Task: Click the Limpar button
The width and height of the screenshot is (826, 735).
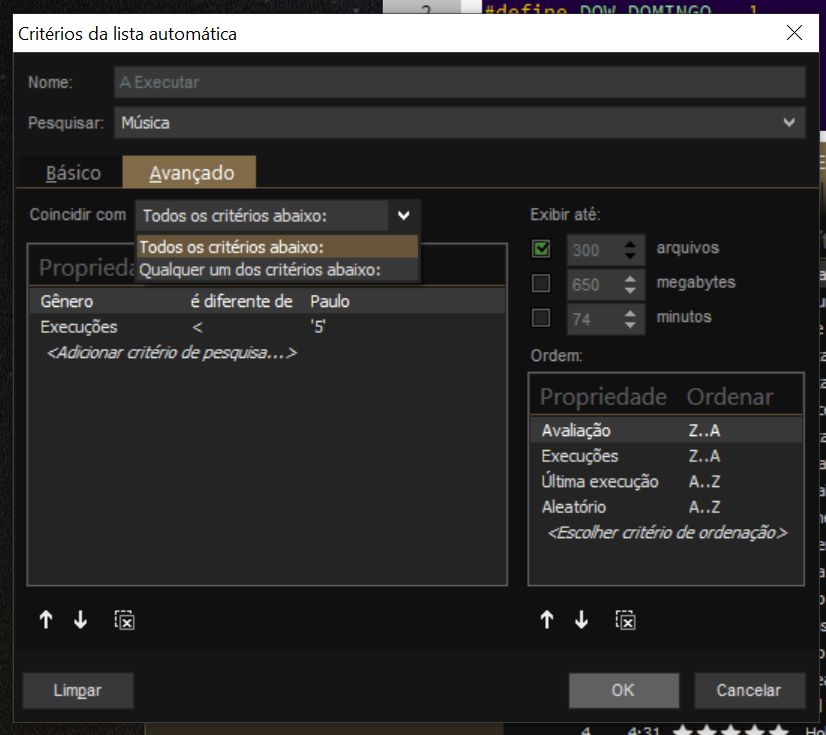Action: click(77, 690)
